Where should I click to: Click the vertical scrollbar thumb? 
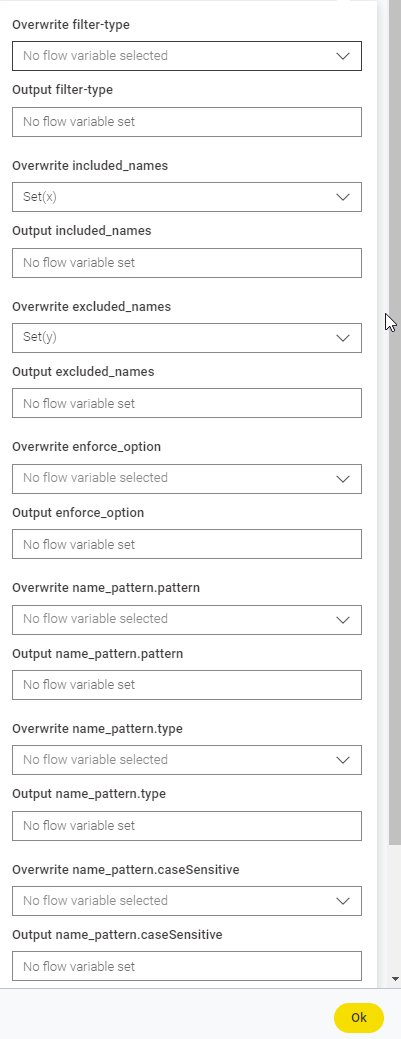coord(395,423)
